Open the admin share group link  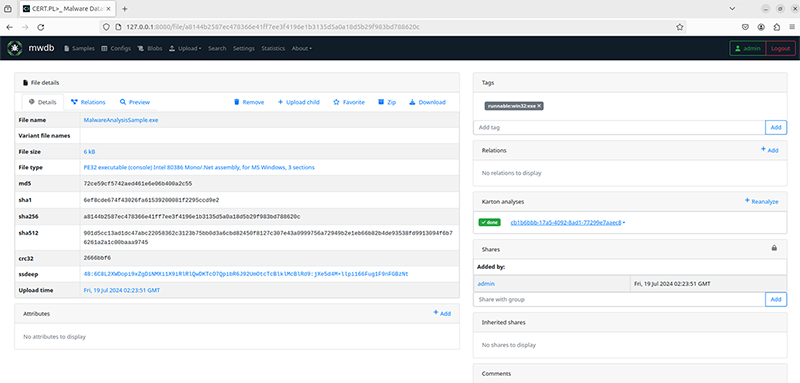[x=486, y=283]
